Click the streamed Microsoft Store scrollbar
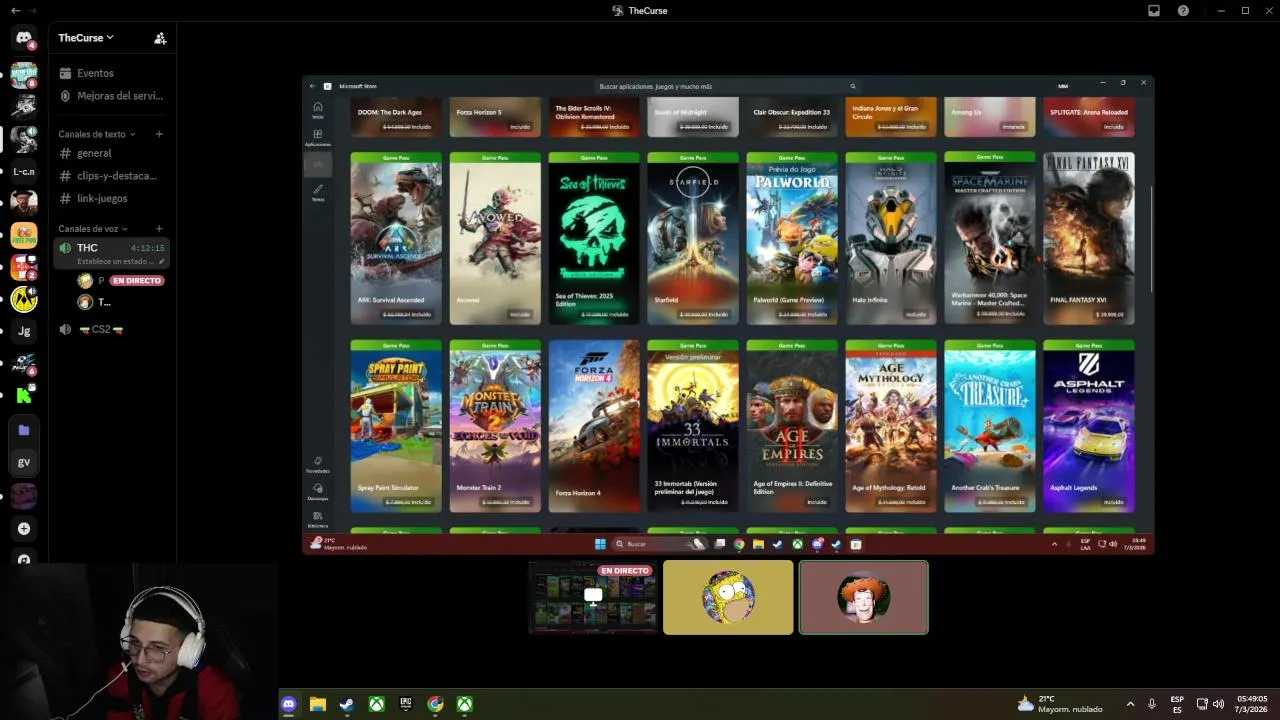Image resolution: width=1280 pixels, height=720 pixels. pos(1151,238)
